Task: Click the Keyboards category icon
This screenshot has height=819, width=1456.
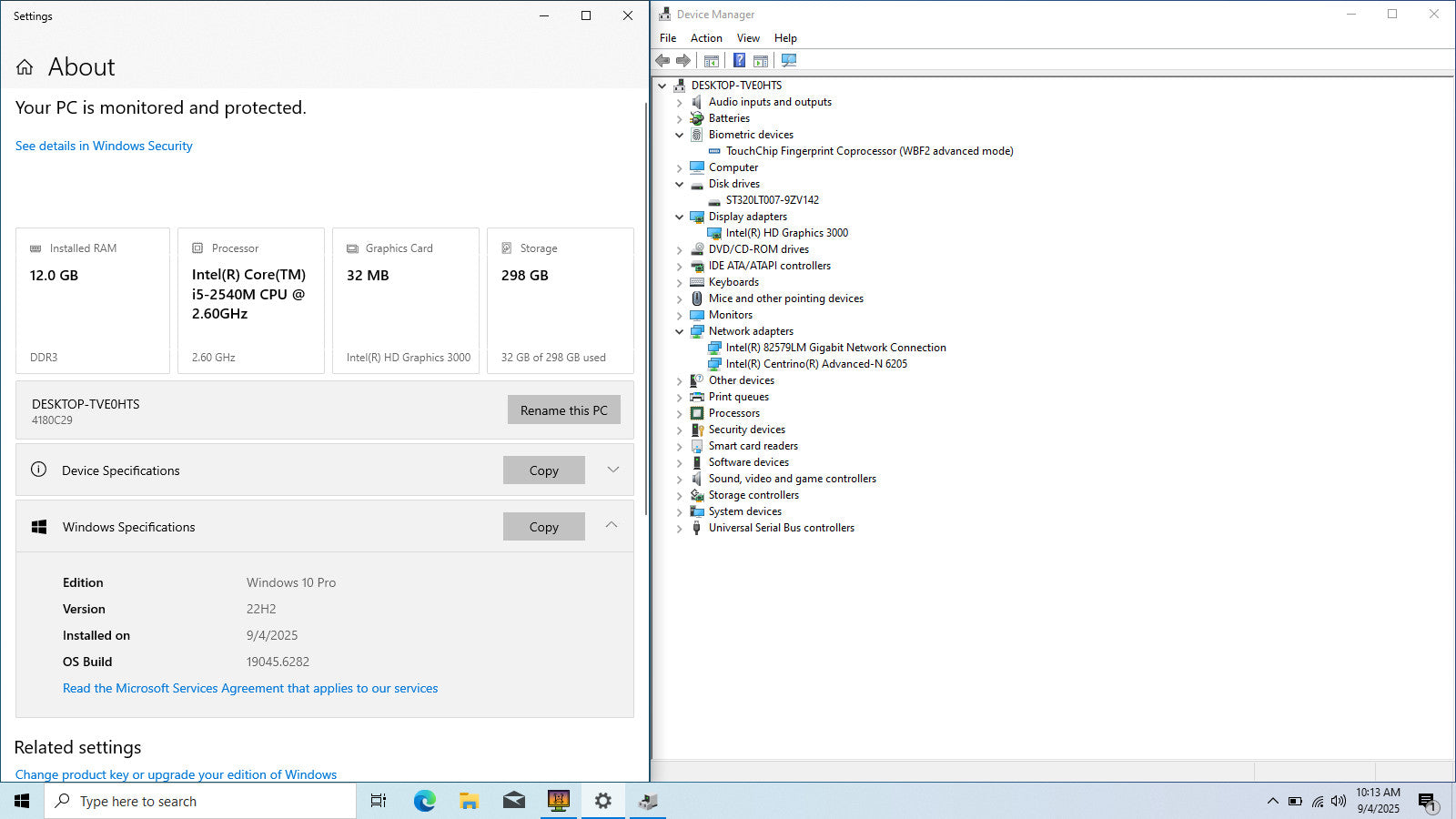Action: click(x=697, y=282)
